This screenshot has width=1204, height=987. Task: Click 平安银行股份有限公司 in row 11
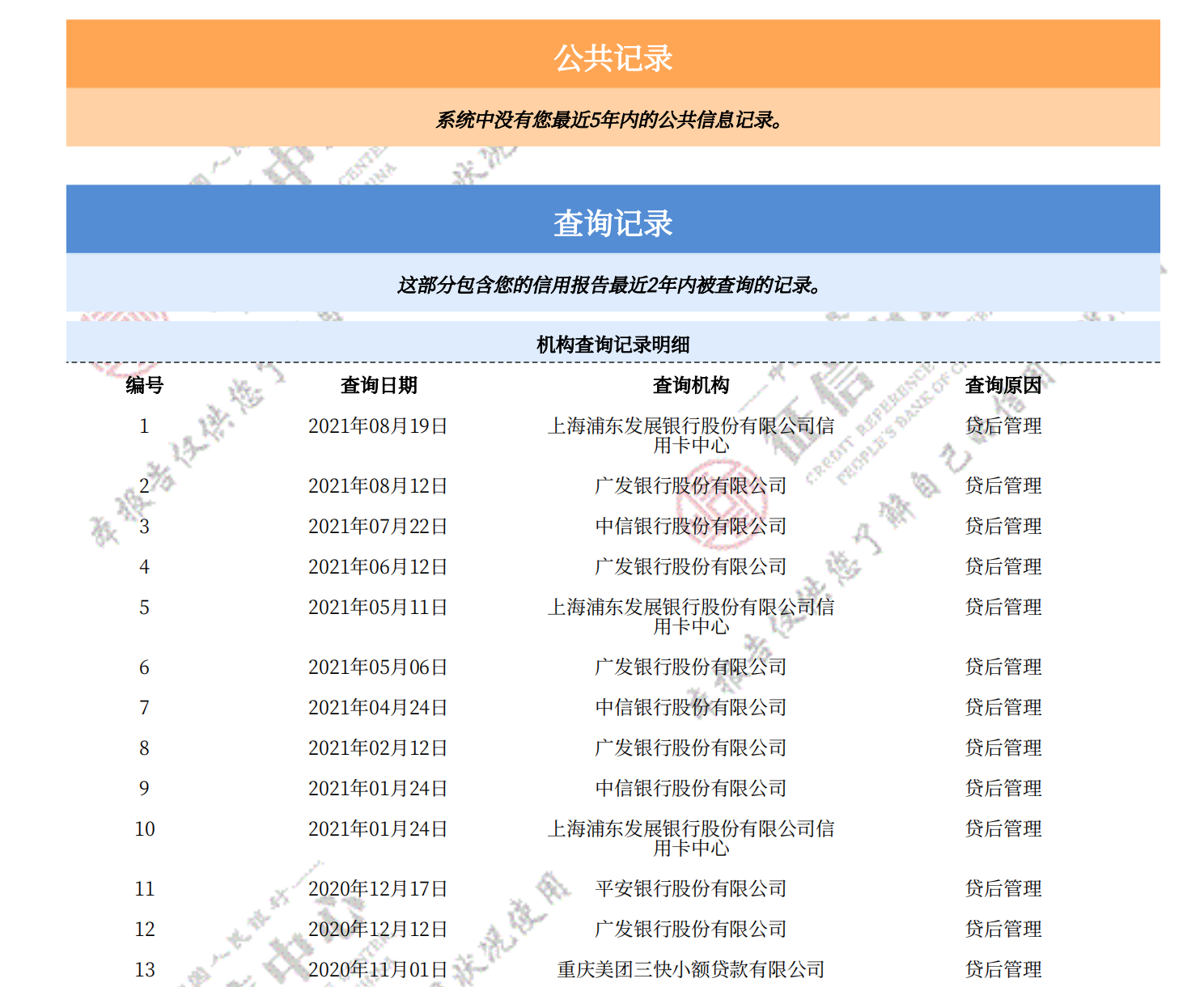click(690, 889)
